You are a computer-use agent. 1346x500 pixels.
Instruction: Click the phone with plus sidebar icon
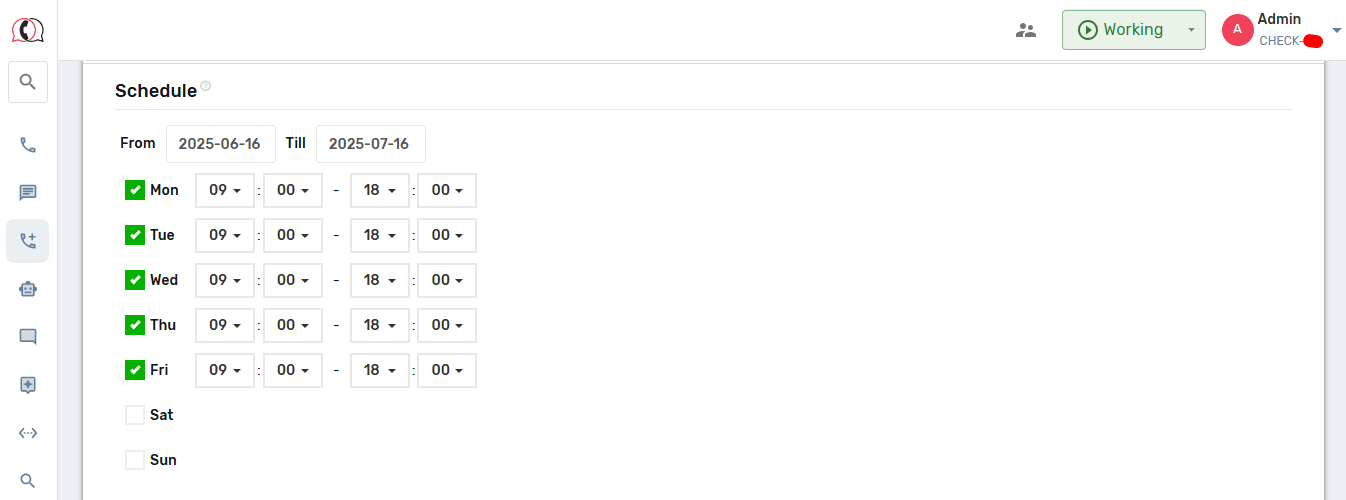(x=28, y=241)
